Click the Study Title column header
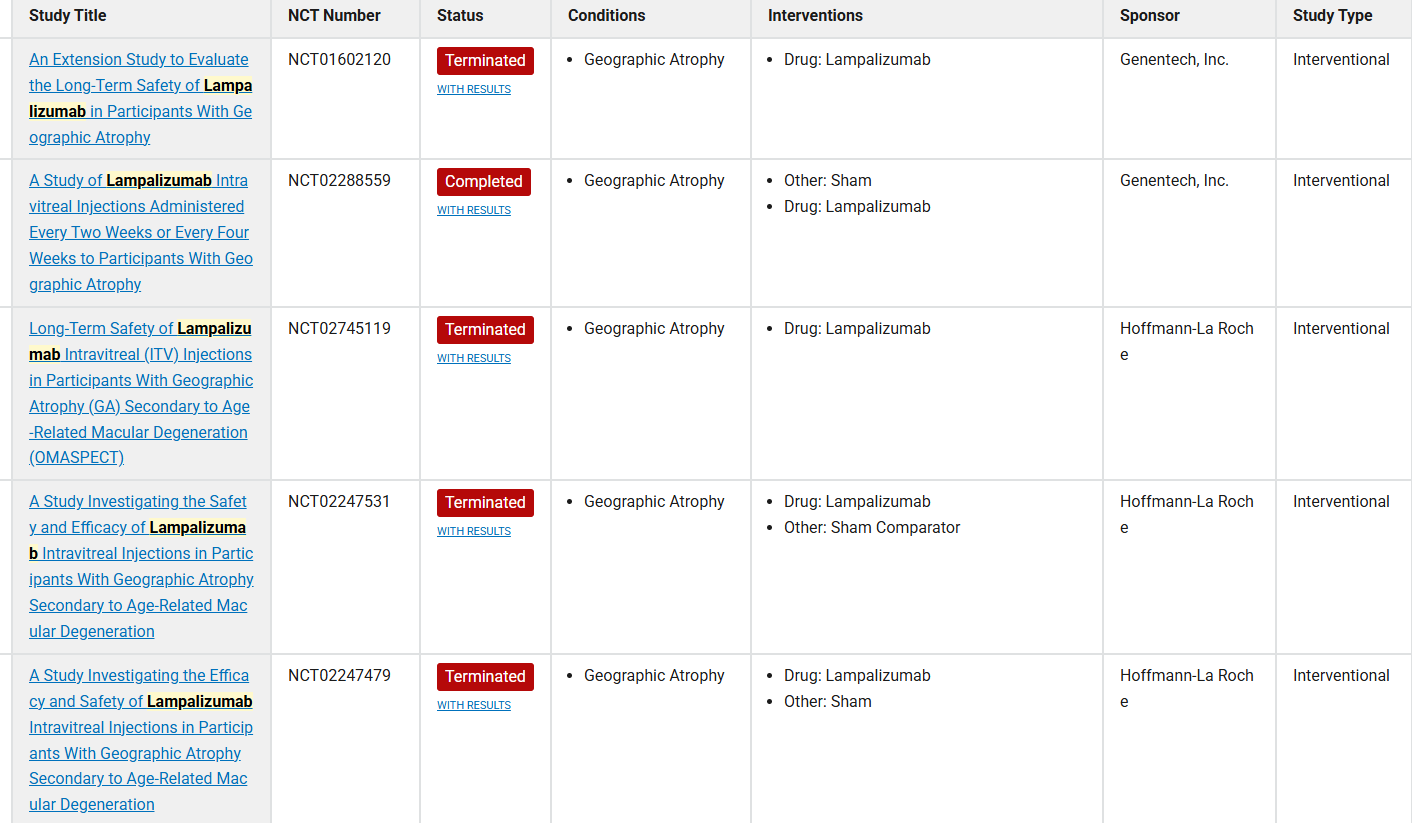The height and width of the screenshot is (823, 1415). (x=68, y=16)
